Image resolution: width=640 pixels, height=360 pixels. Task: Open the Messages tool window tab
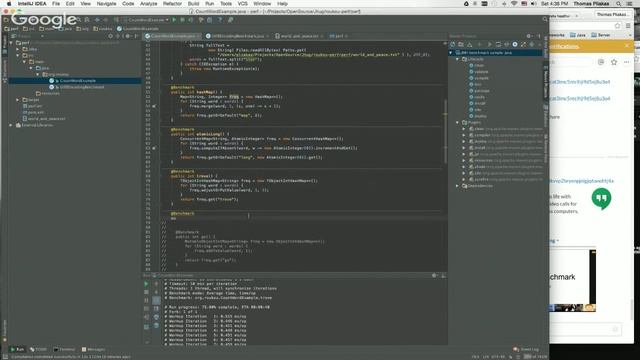click(93, 349)
